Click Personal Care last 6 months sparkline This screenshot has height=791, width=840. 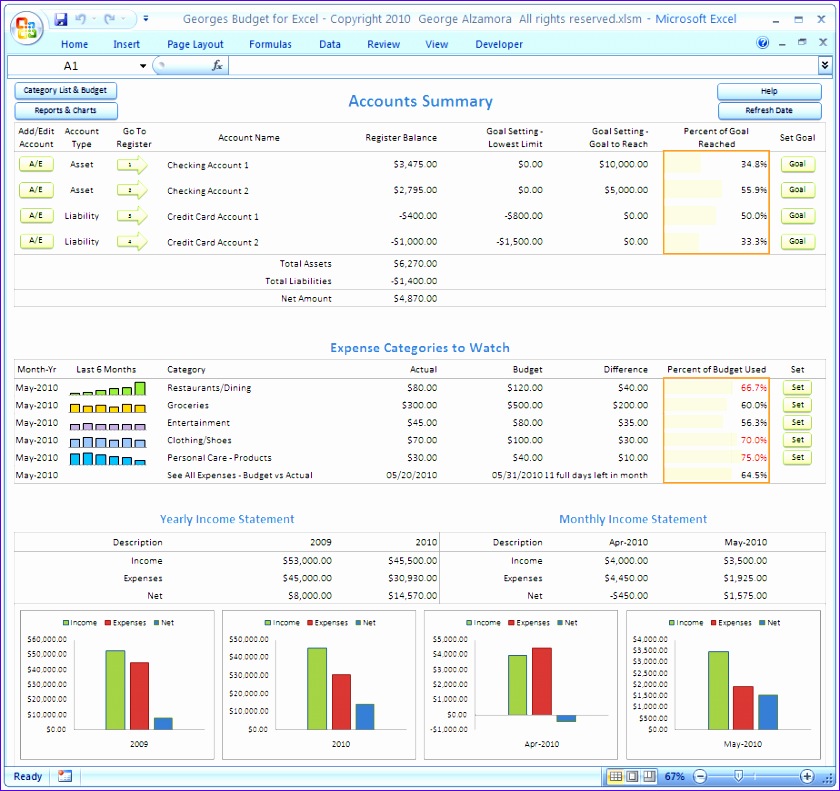coord(108,458)
